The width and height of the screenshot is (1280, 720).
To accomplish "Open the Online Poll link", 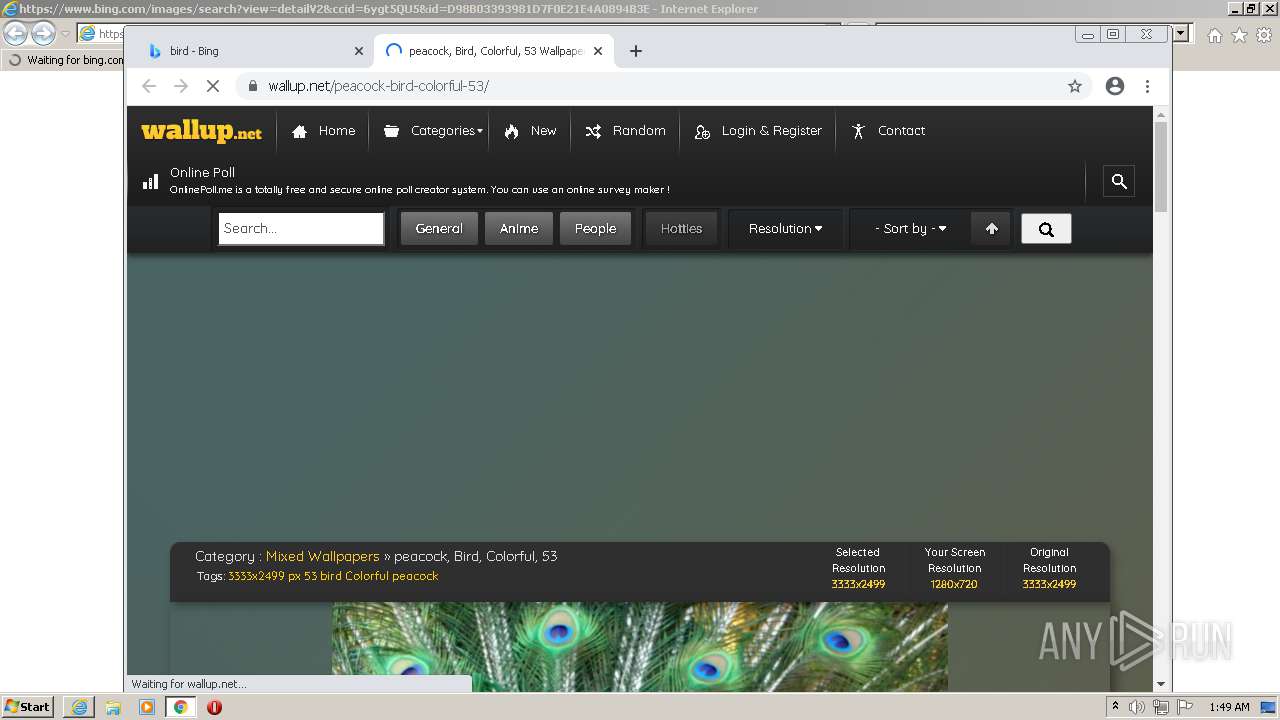I will click(202, 172).
